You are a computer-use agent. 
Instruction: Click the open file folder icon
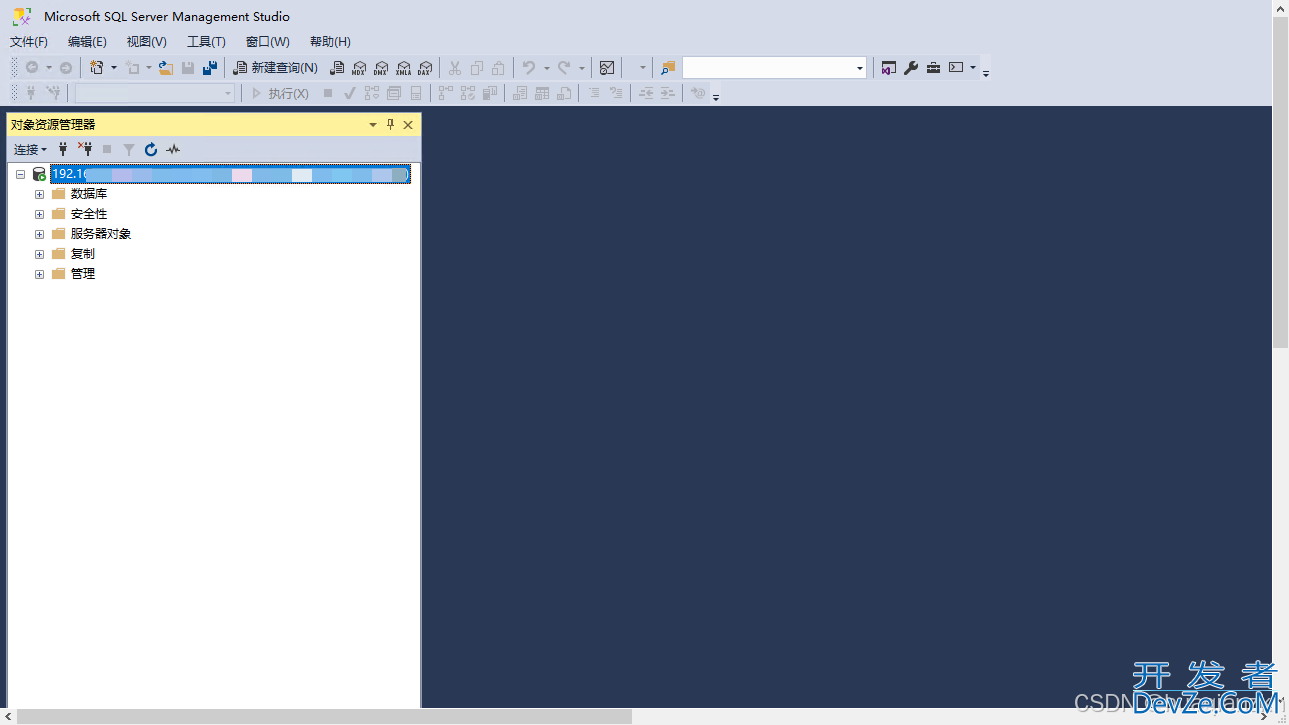click(166, 68)
